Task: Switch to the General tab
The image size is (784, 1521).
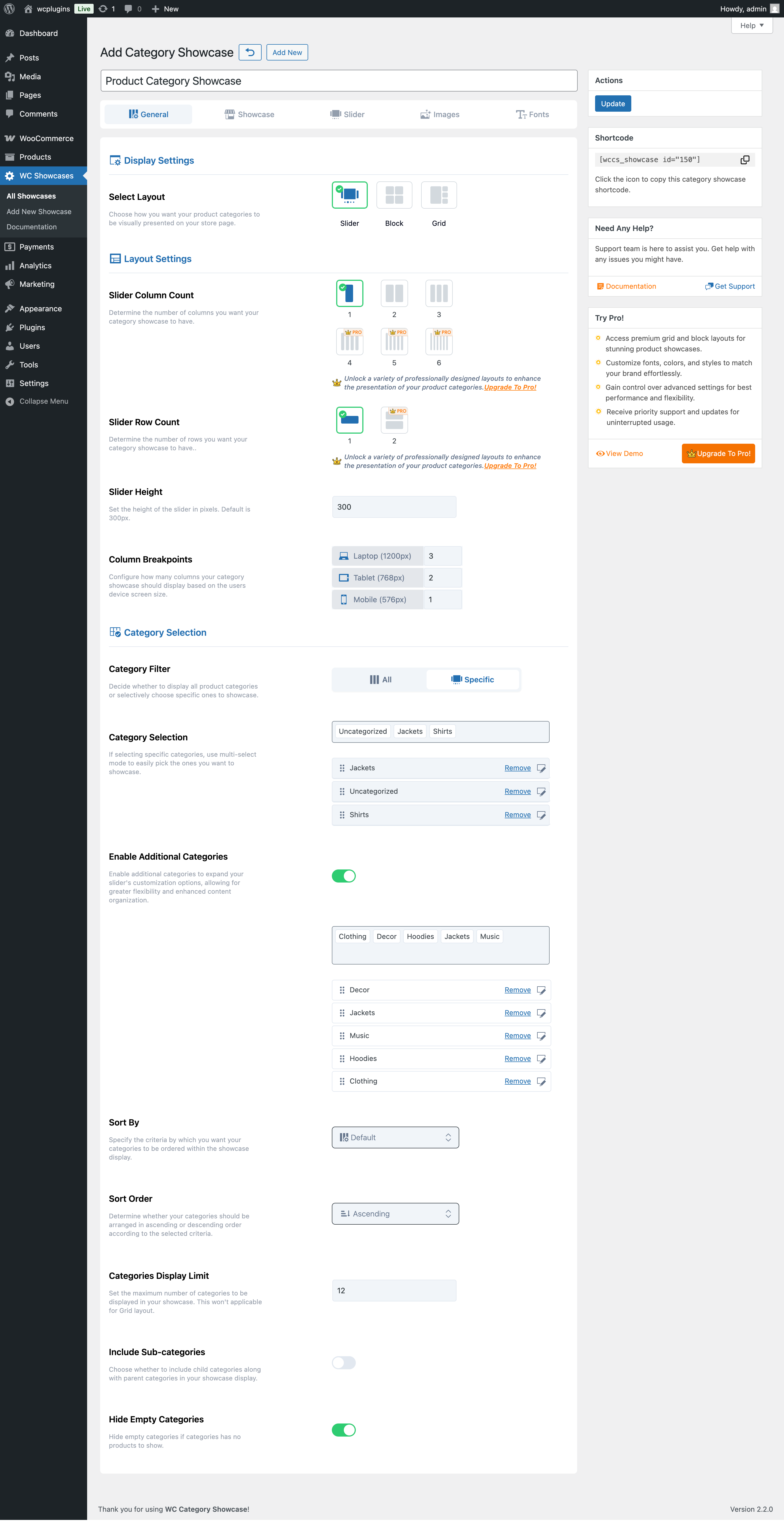Action: (x=148, y=115)
